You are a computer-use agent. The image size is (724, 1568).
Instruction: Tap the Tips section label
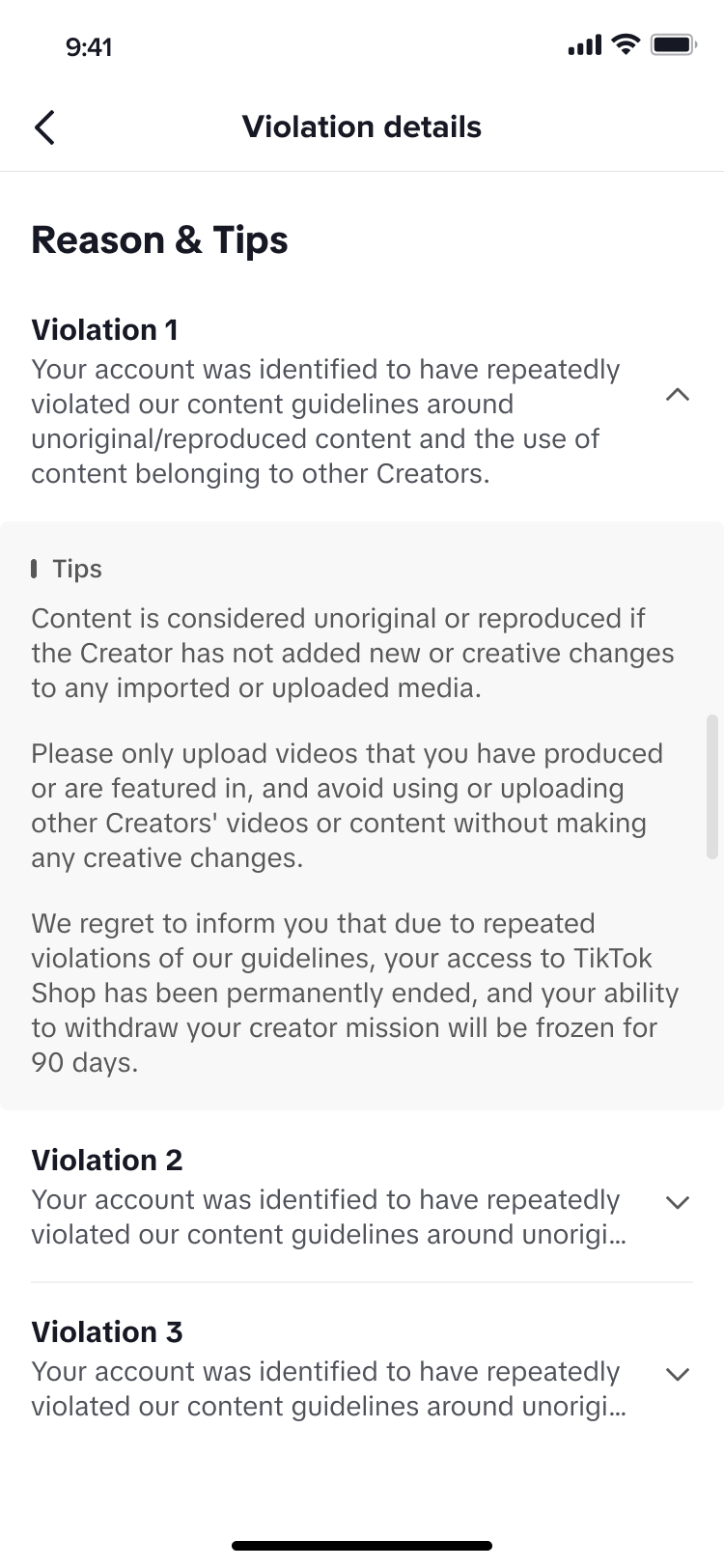pos(77,569)
